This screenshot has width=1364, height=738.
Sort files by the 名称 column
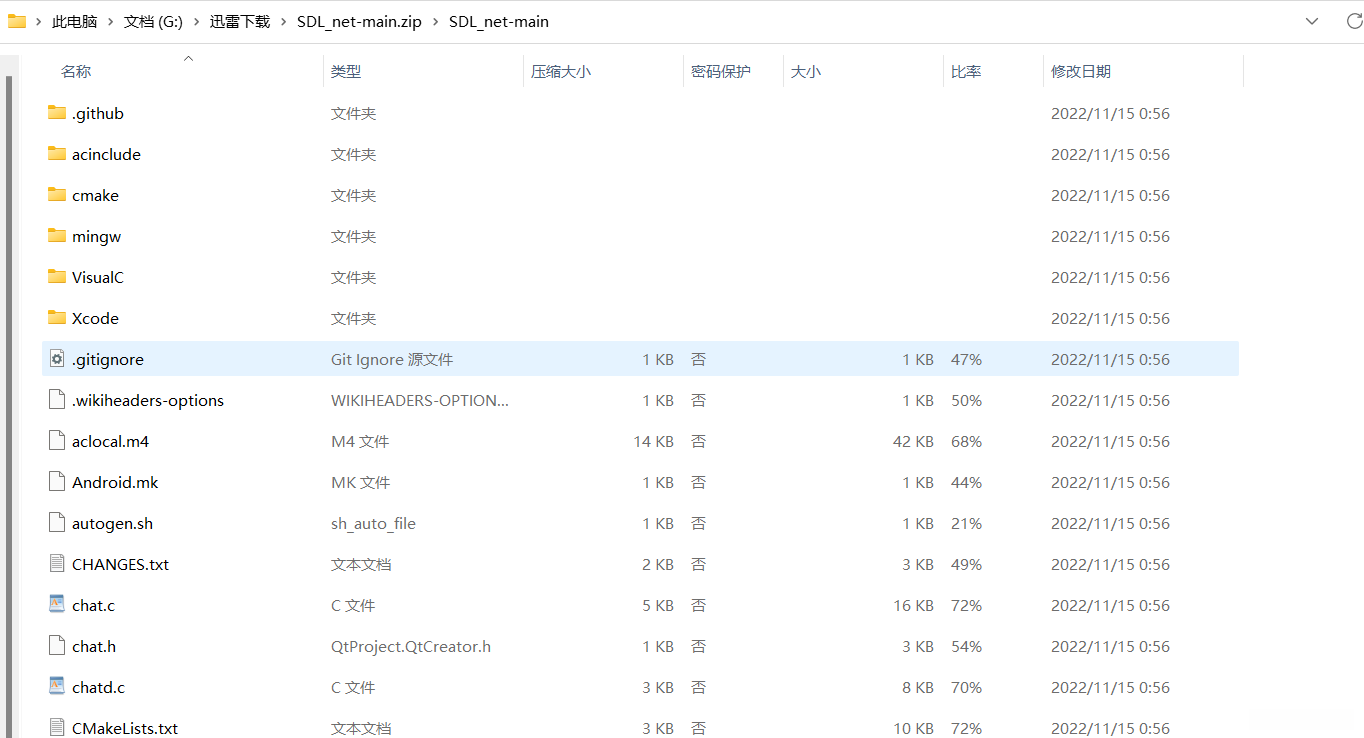point(76,71)
